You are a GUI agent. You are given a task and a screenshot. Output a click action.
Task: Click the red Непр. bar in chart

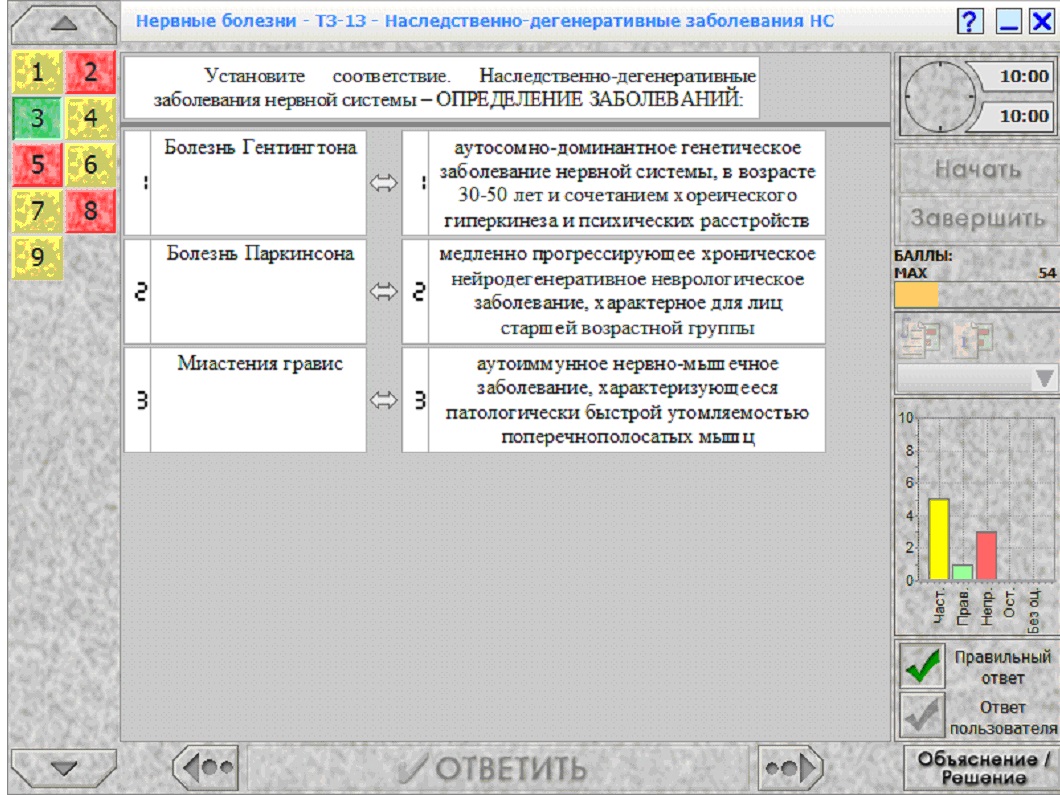pyautogui.click(x=986, y=556)
